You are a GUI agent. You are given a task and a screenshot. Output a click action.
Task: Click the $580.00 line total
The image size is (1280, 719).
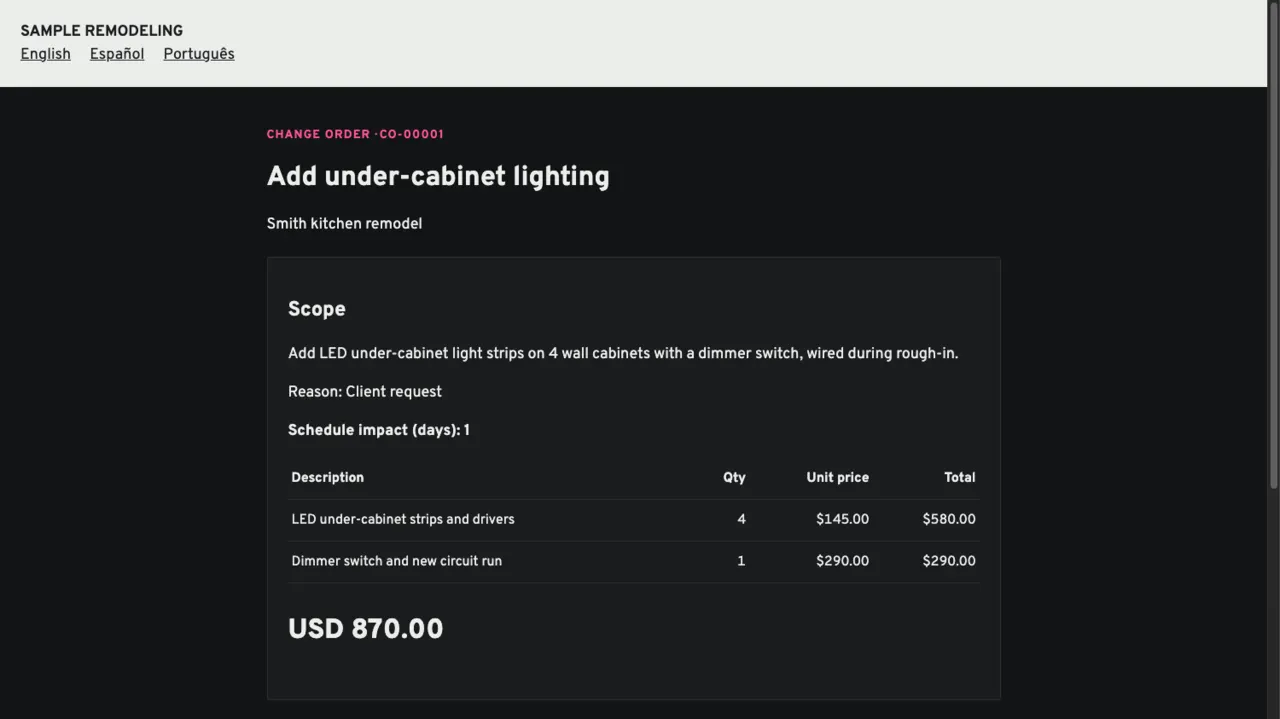tap(949, 519)
